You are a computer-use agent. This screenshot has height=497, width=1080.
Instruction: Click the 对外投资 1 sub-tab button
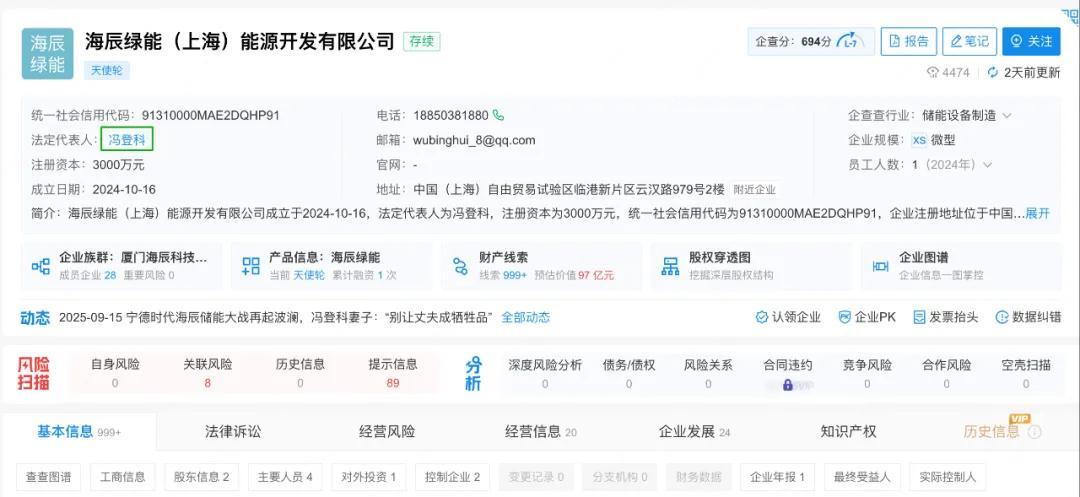point(368,477)
